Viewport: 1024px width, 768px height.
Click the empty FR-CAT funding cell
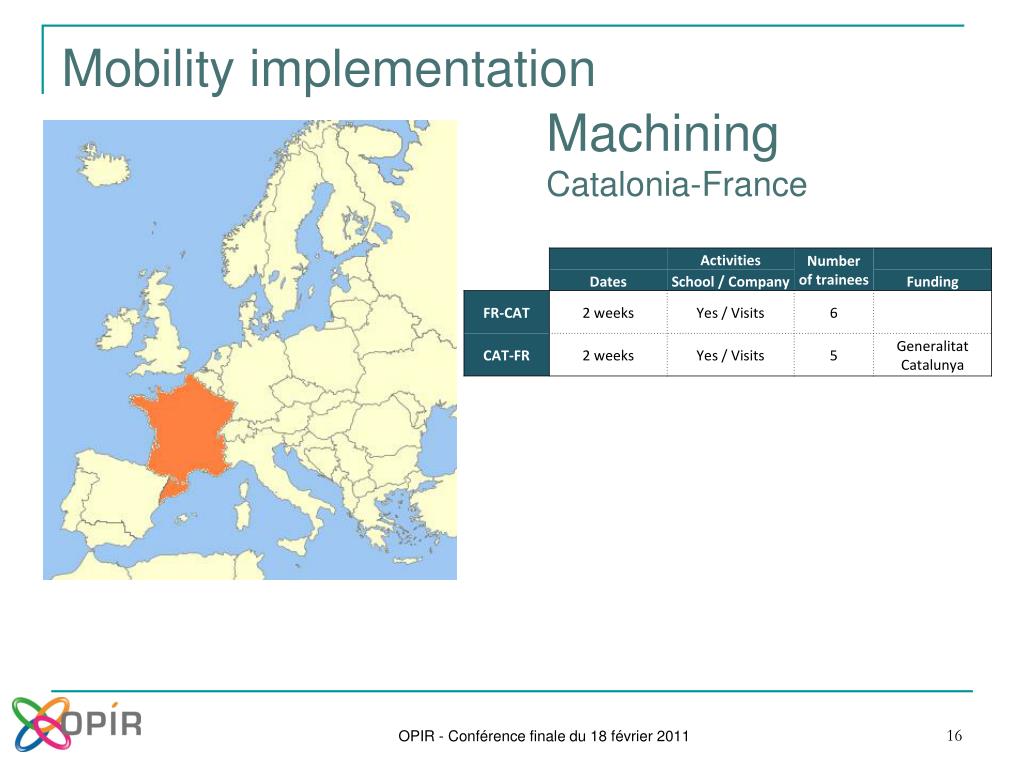point(932,313)
